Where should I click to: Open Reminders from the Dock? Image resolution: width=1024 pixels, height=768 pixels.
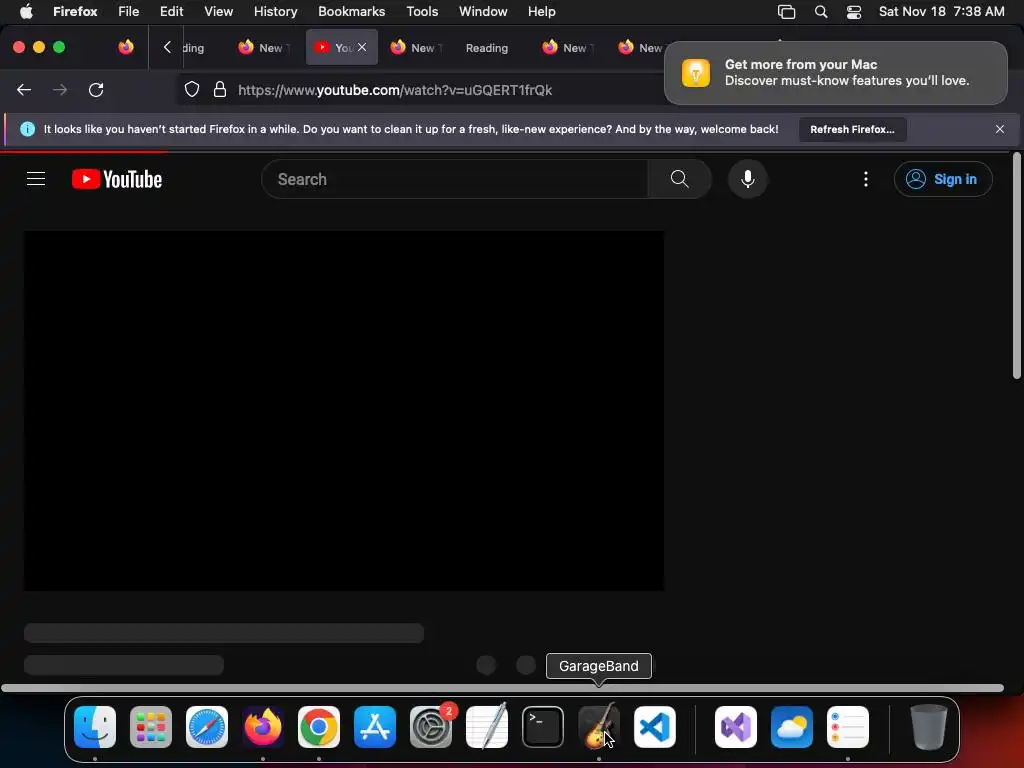[x=848, y=727]
